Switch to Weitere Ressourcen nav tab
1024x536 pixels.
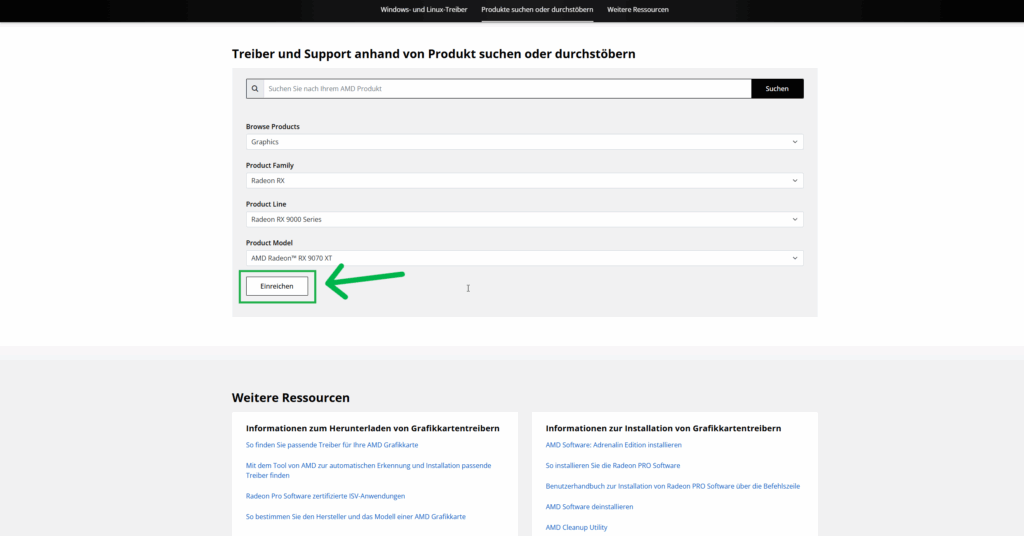click(x=637, y=10)
